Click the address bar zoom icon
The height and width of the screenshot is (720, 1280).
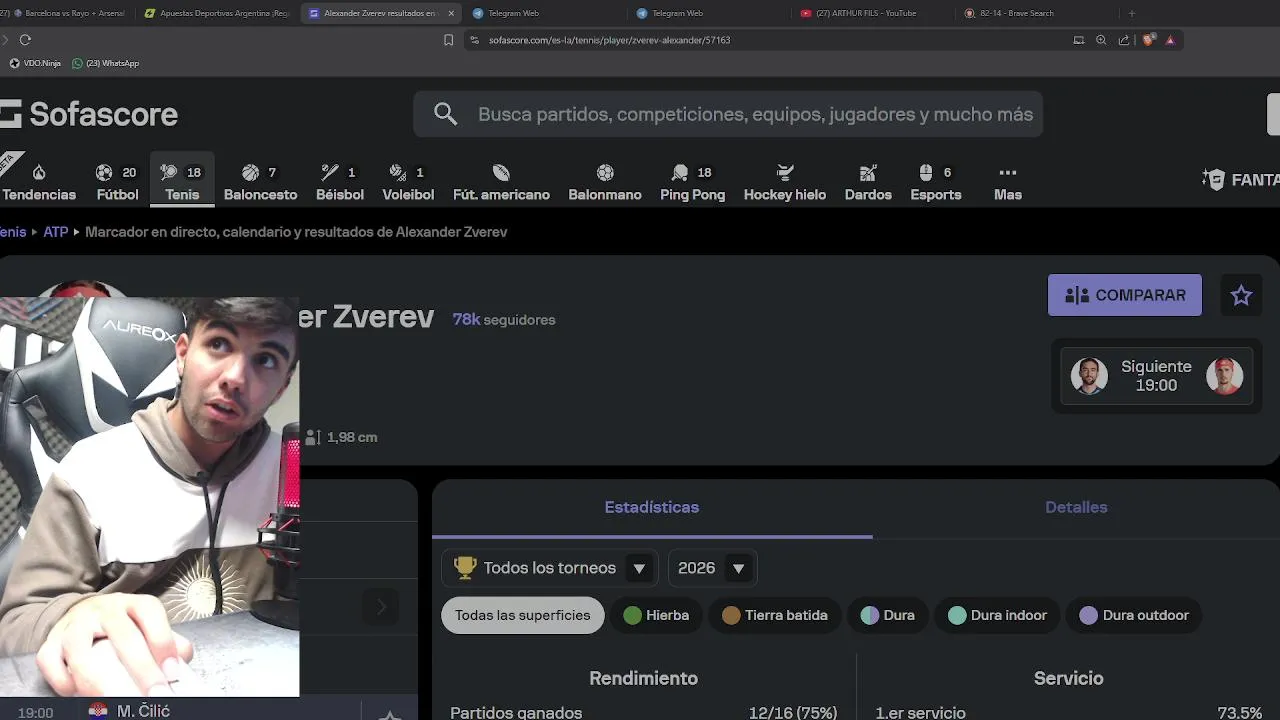point(1101,40)
